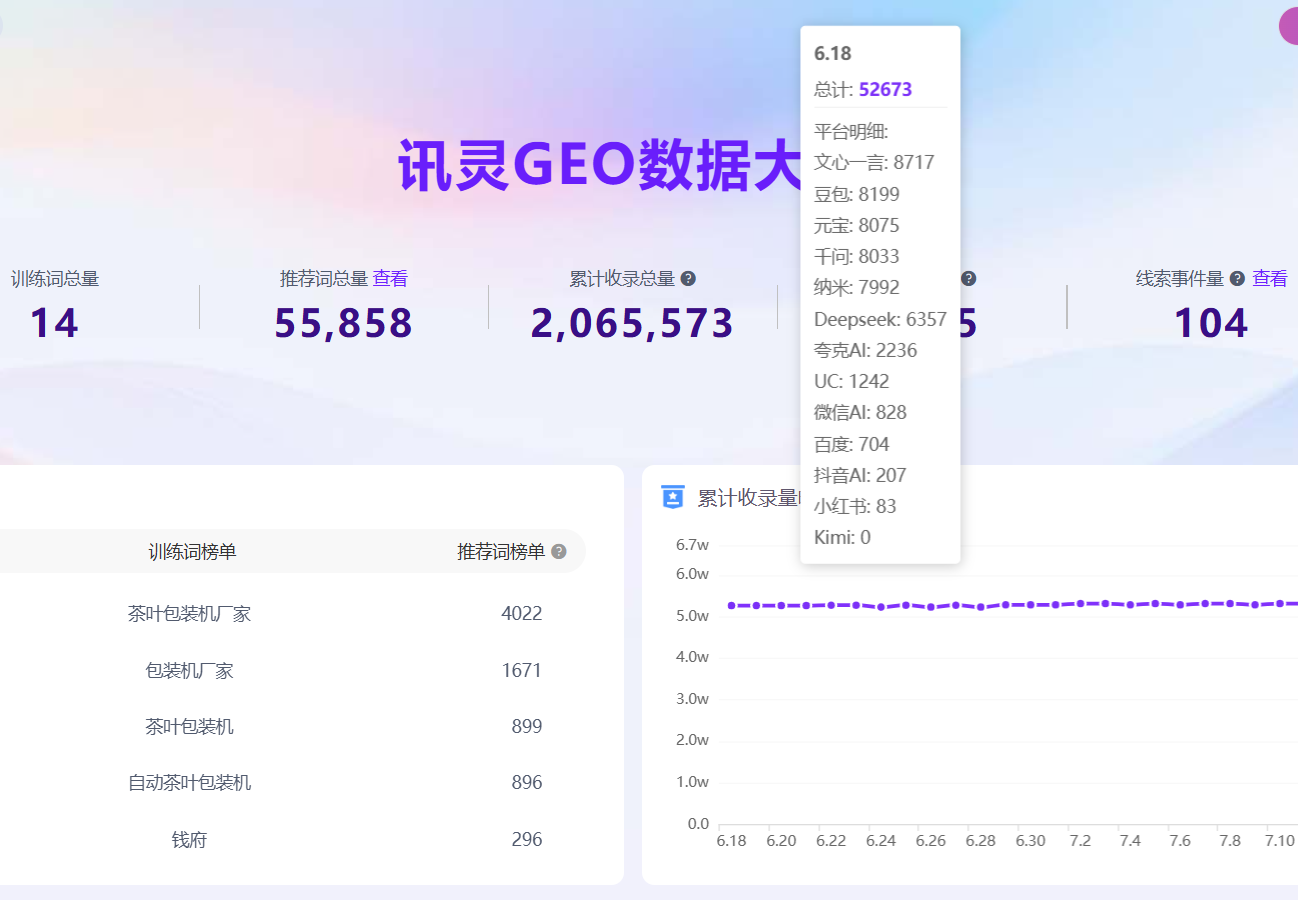Click 文心一言: 8717 in the tooltip

coord(874,162)
